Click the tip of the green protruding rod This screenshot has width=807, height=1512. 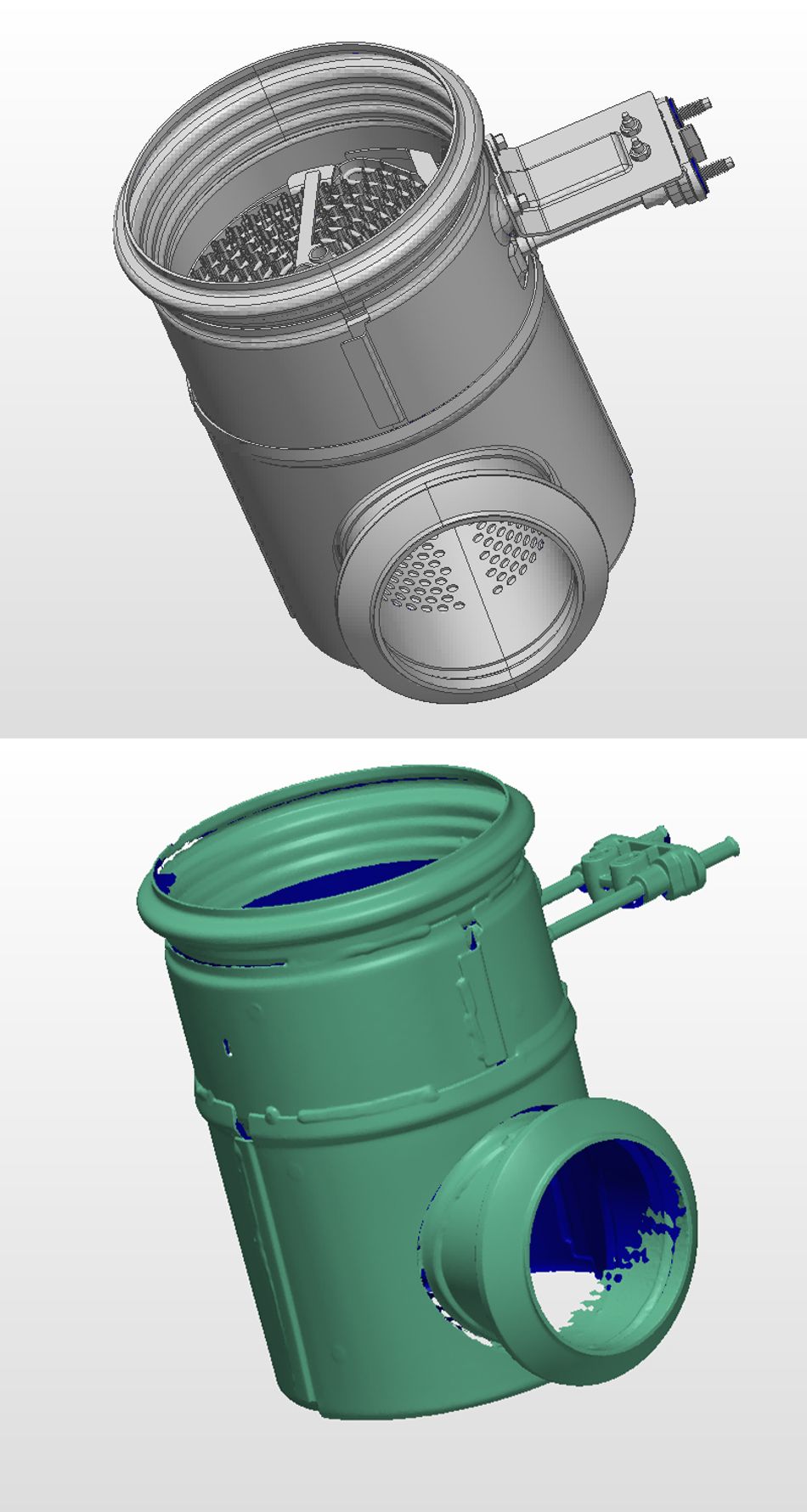coord(729,847)
